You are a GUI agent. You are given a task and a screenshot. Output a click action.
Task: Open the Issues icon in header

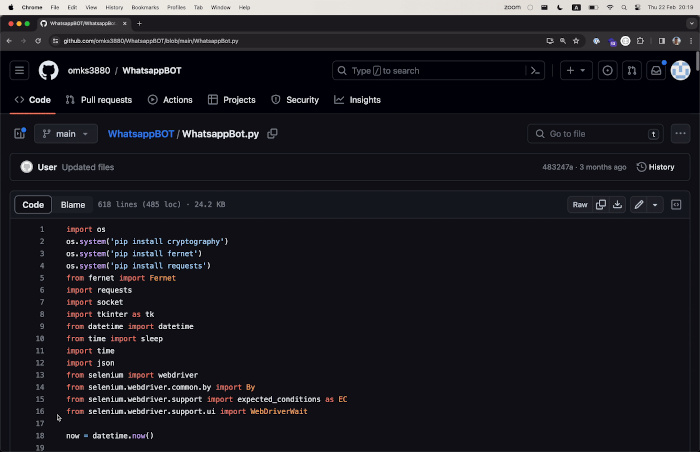(x=607, y=71)
